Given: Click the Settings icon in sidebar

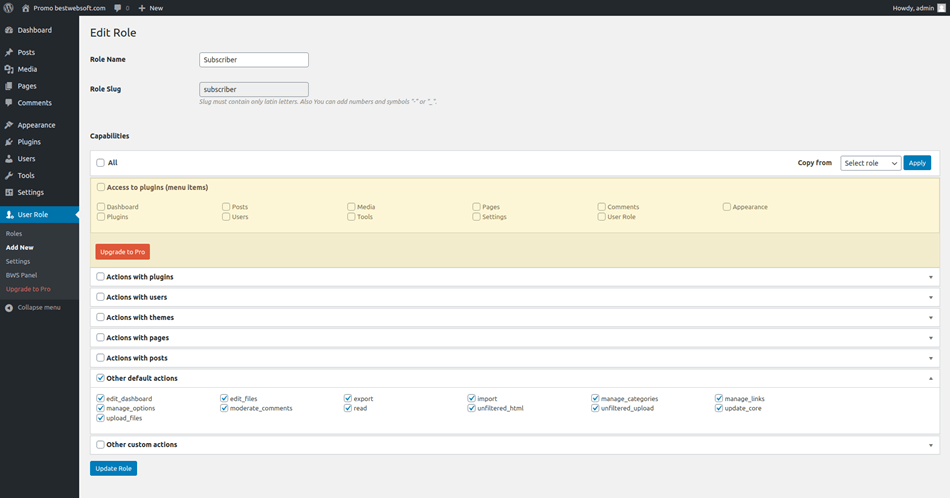Looking at the screenshot, I should [x=9, y=192].
